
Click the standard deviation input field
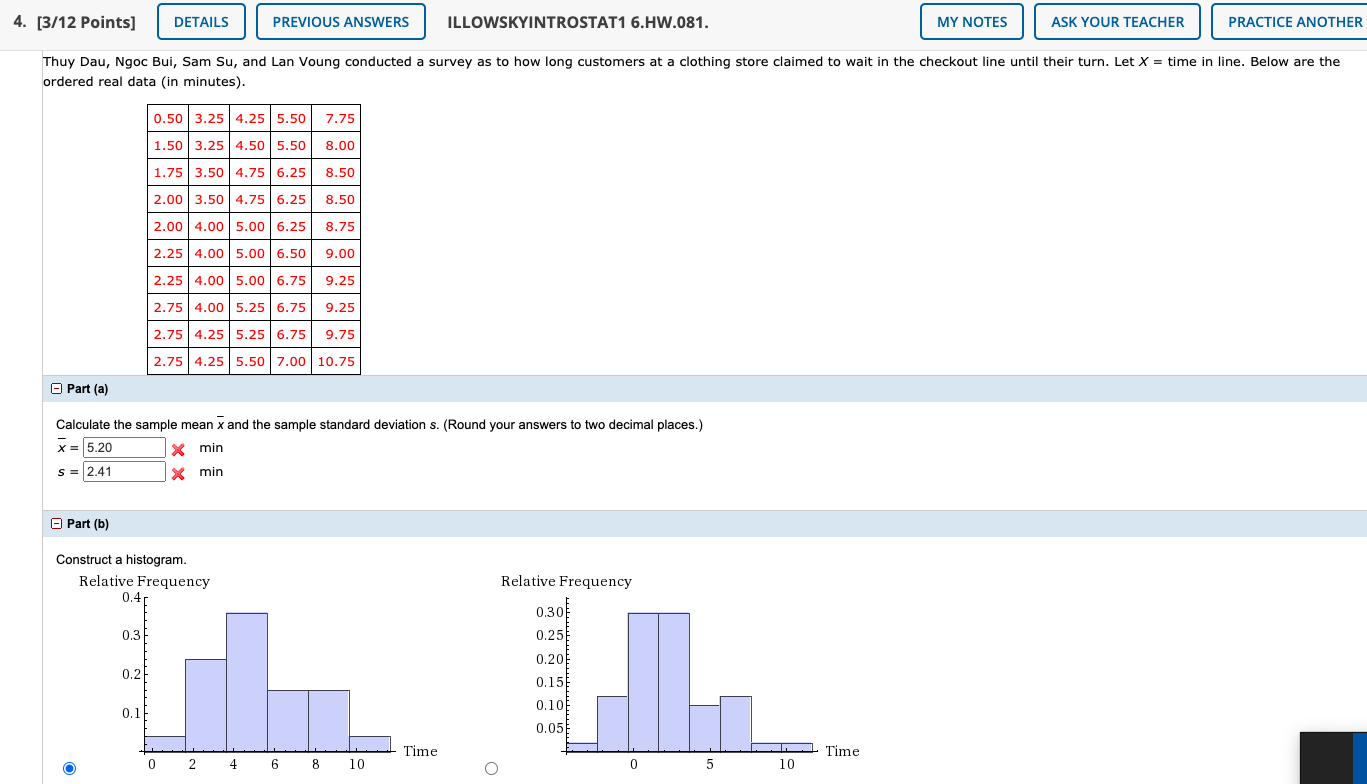(124, 472)
